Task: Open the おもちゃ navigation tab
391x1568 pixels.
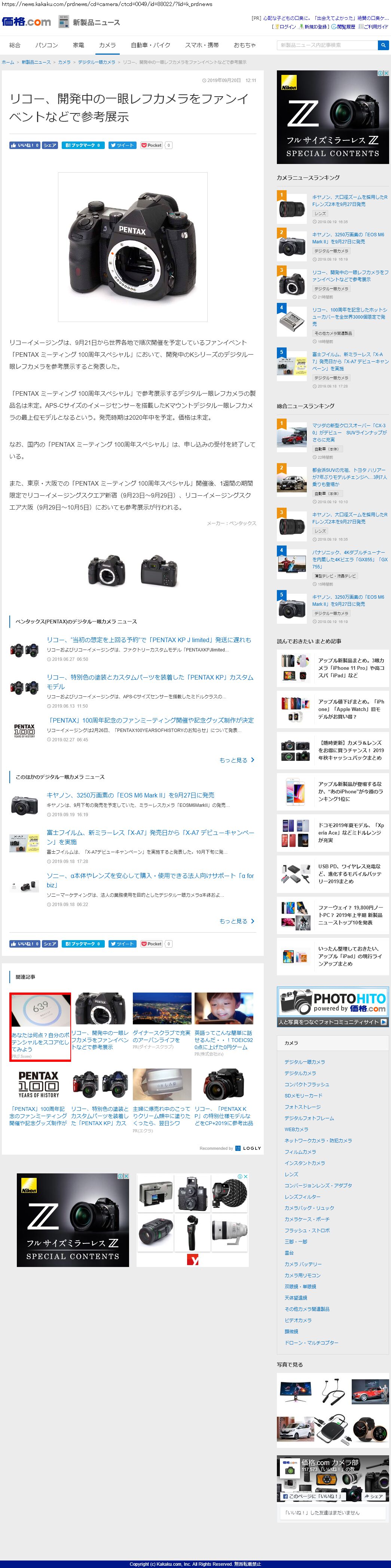Action: pos(244,45)
